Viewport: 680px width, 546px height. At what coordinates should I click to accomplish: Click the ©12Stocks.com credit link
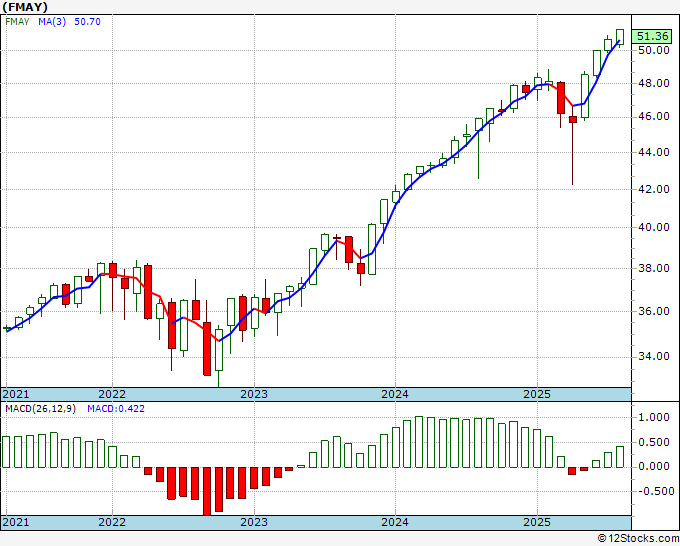638,538
